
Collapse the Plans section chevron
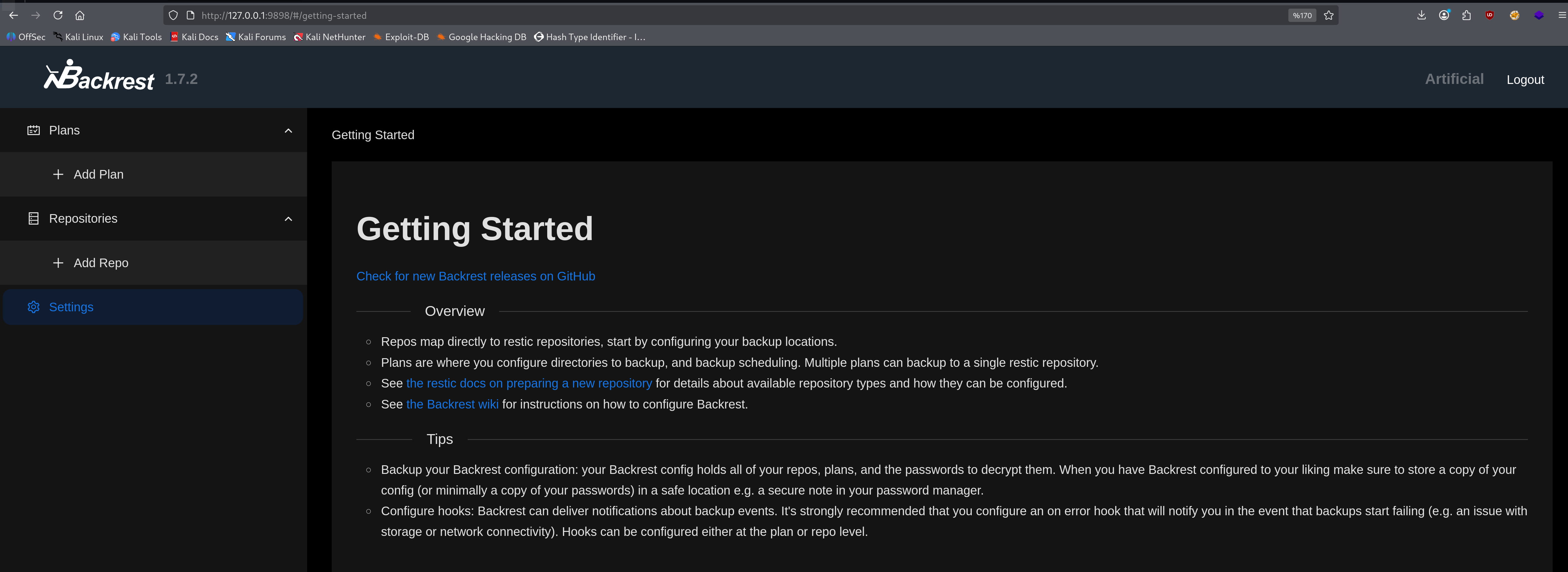point(289,131)
